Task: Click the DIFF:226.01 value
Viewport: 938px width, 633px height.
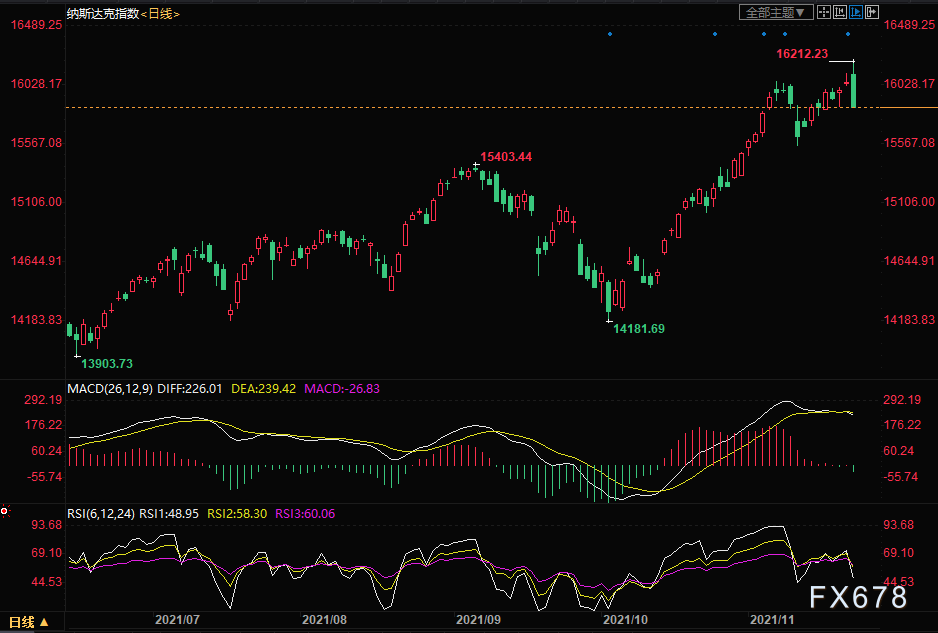Action: (190, 389)
